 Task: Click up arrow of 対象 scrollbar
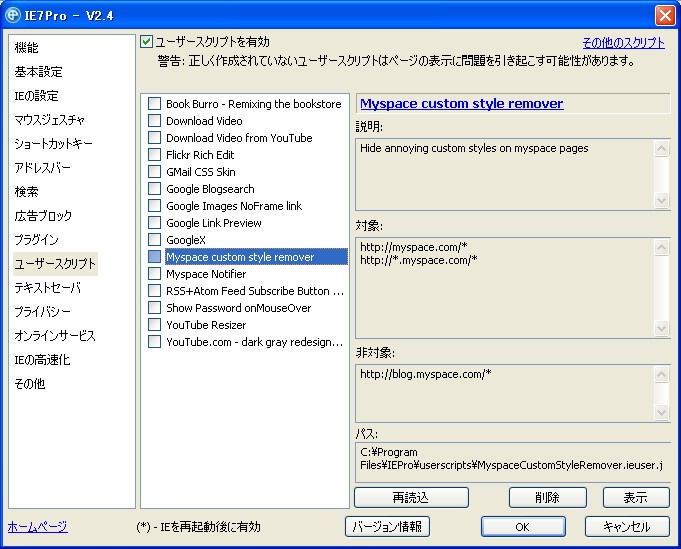click(661, 248)
